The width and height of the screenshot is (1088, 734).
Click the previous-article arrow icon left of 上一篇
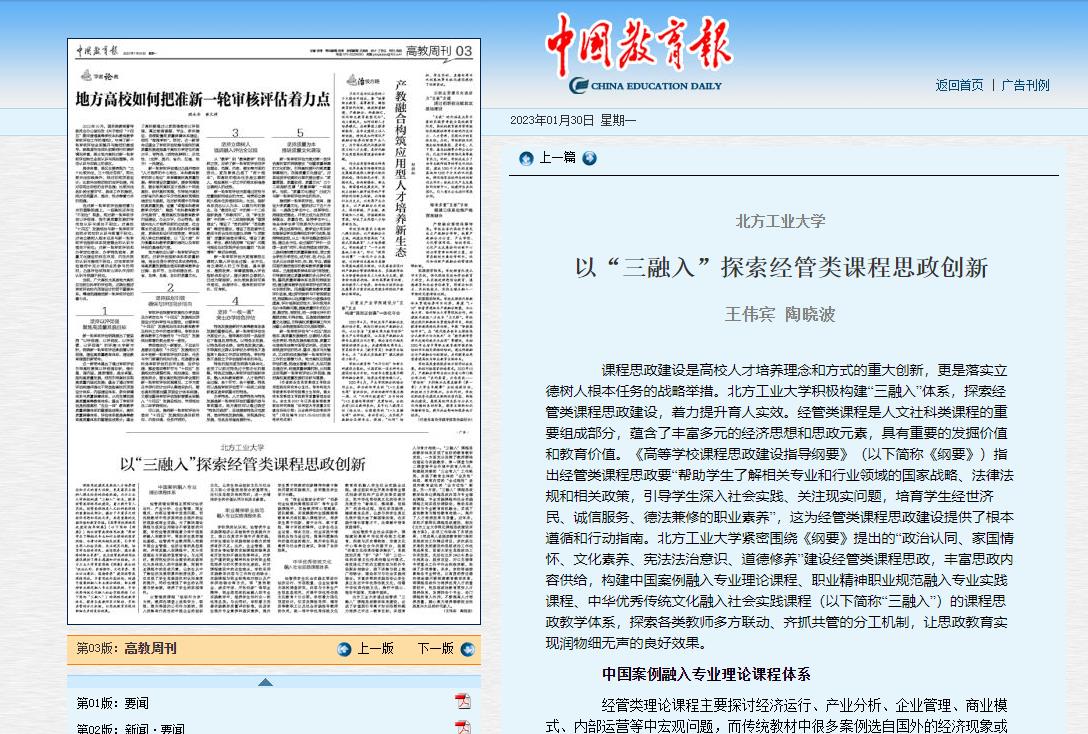coord(526,158)
